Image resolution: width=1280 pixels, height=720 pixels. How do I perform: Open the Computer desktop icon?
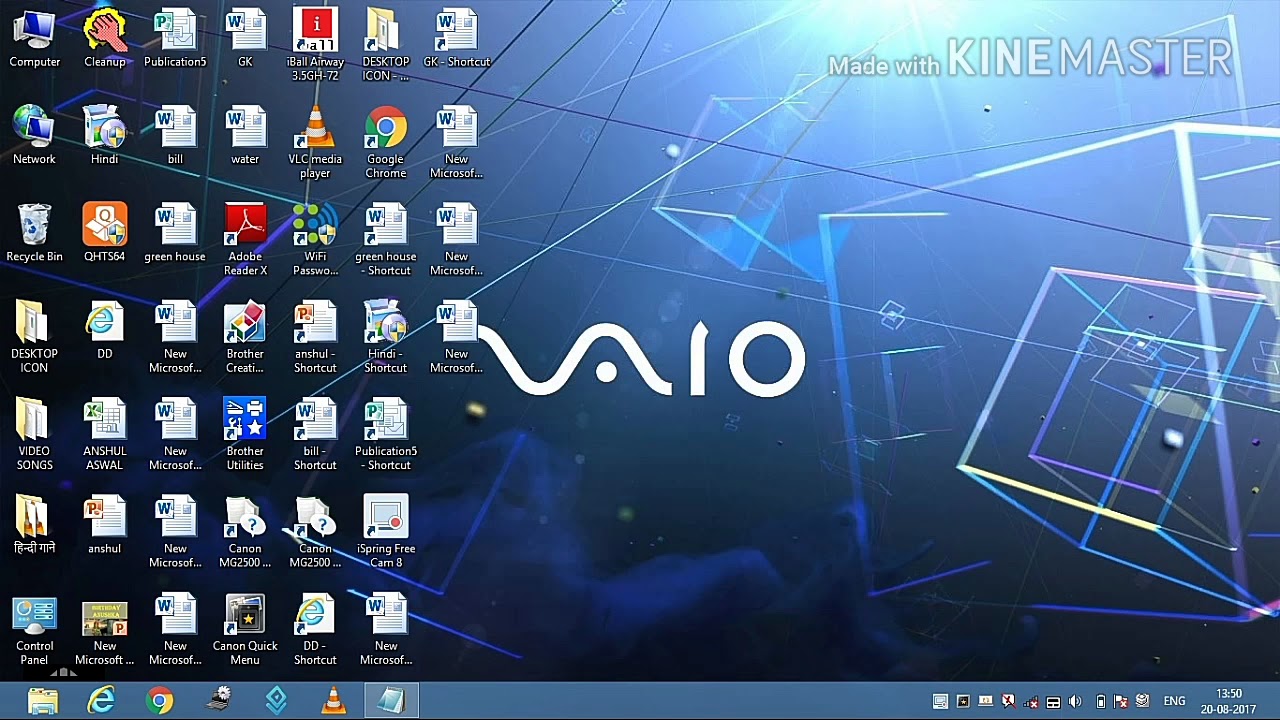click(34, 39)
